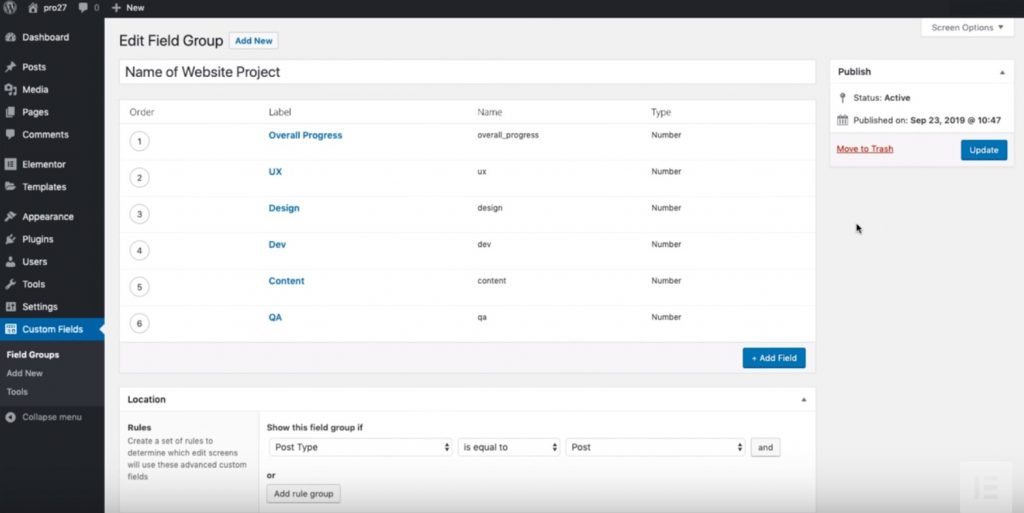This screenshot has width=1024, height=513.
Task: Select Add New under Custom Fields
Action: coord(25,373)
